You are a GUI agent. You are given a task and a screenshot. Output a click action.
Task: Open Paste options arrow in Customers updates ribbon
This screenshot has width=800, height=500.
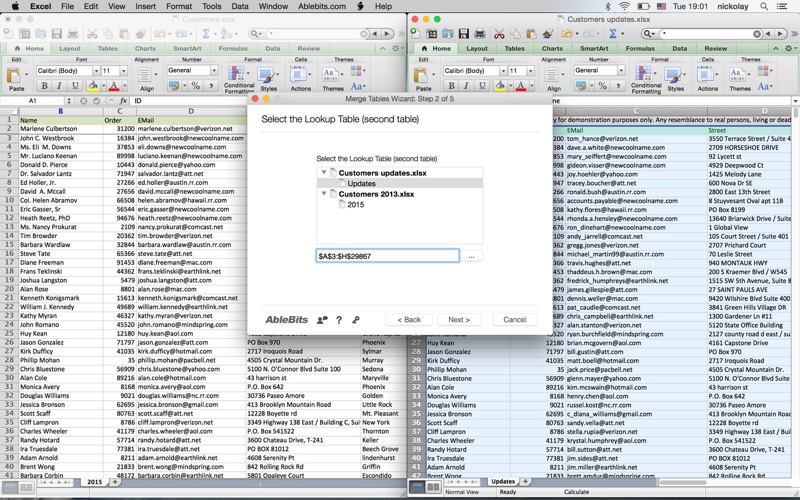pos(433,74)
